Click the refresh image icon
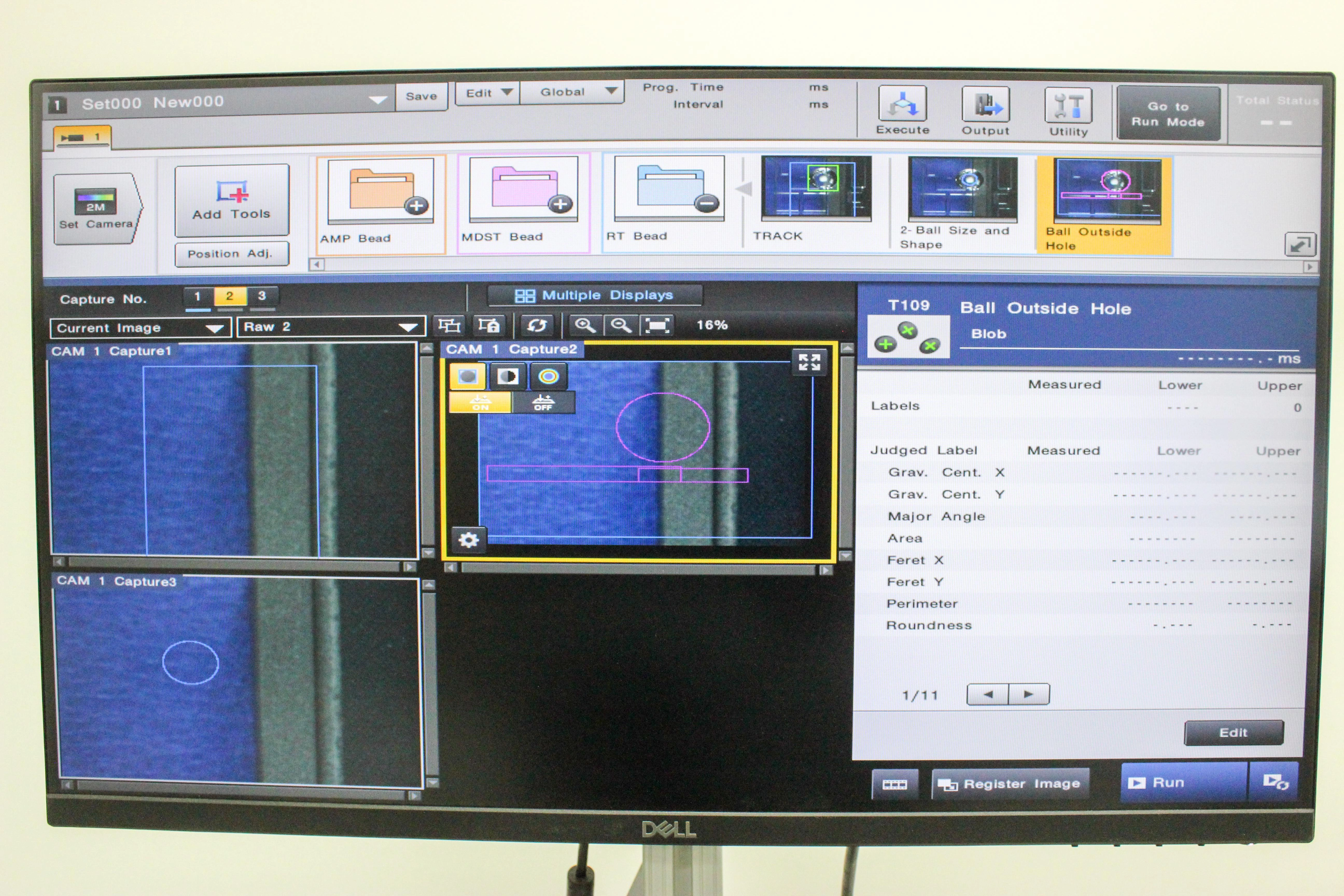 tap(537, 326)
